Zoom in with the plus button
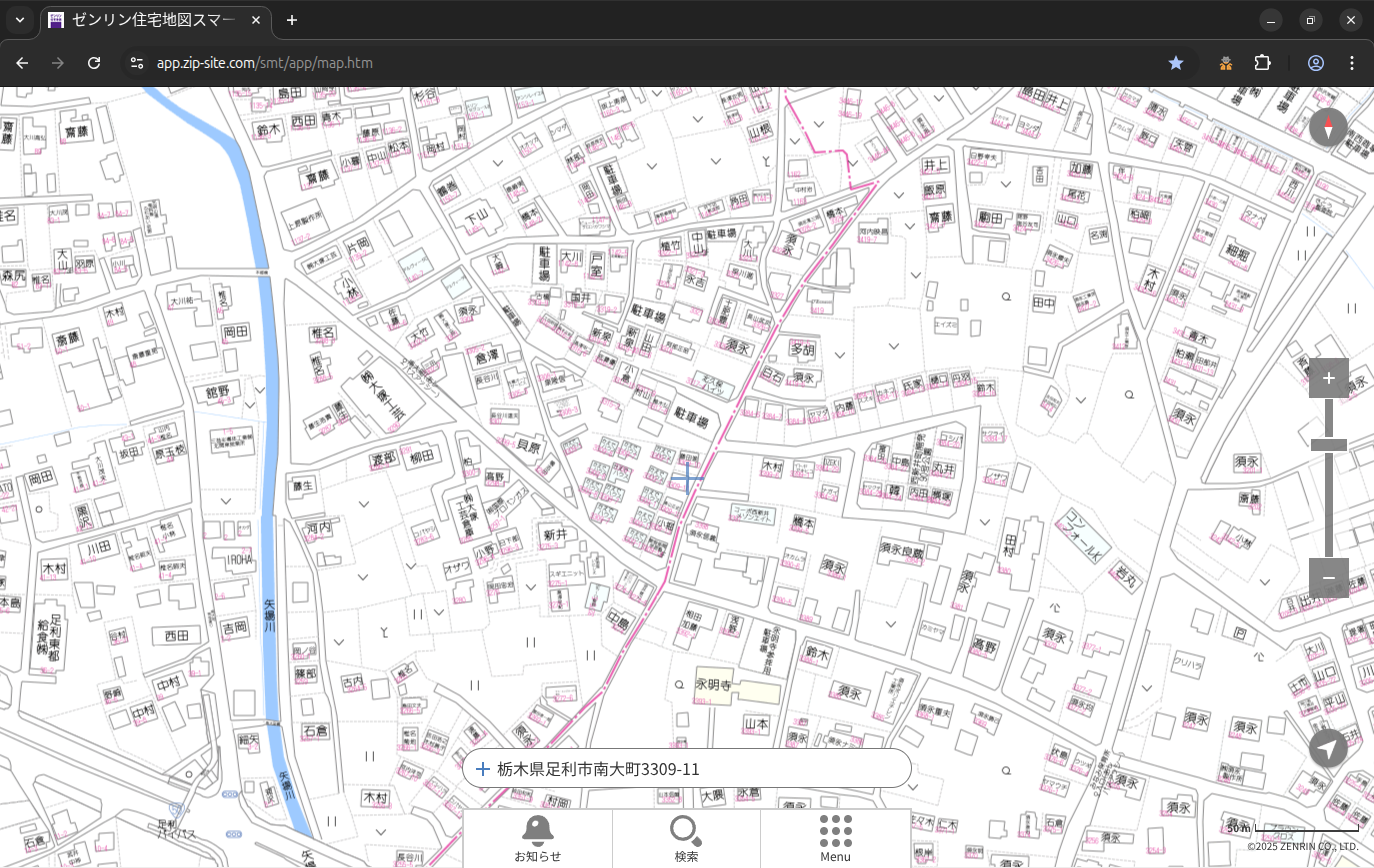1374x868 pixels. pos(1328,378)
